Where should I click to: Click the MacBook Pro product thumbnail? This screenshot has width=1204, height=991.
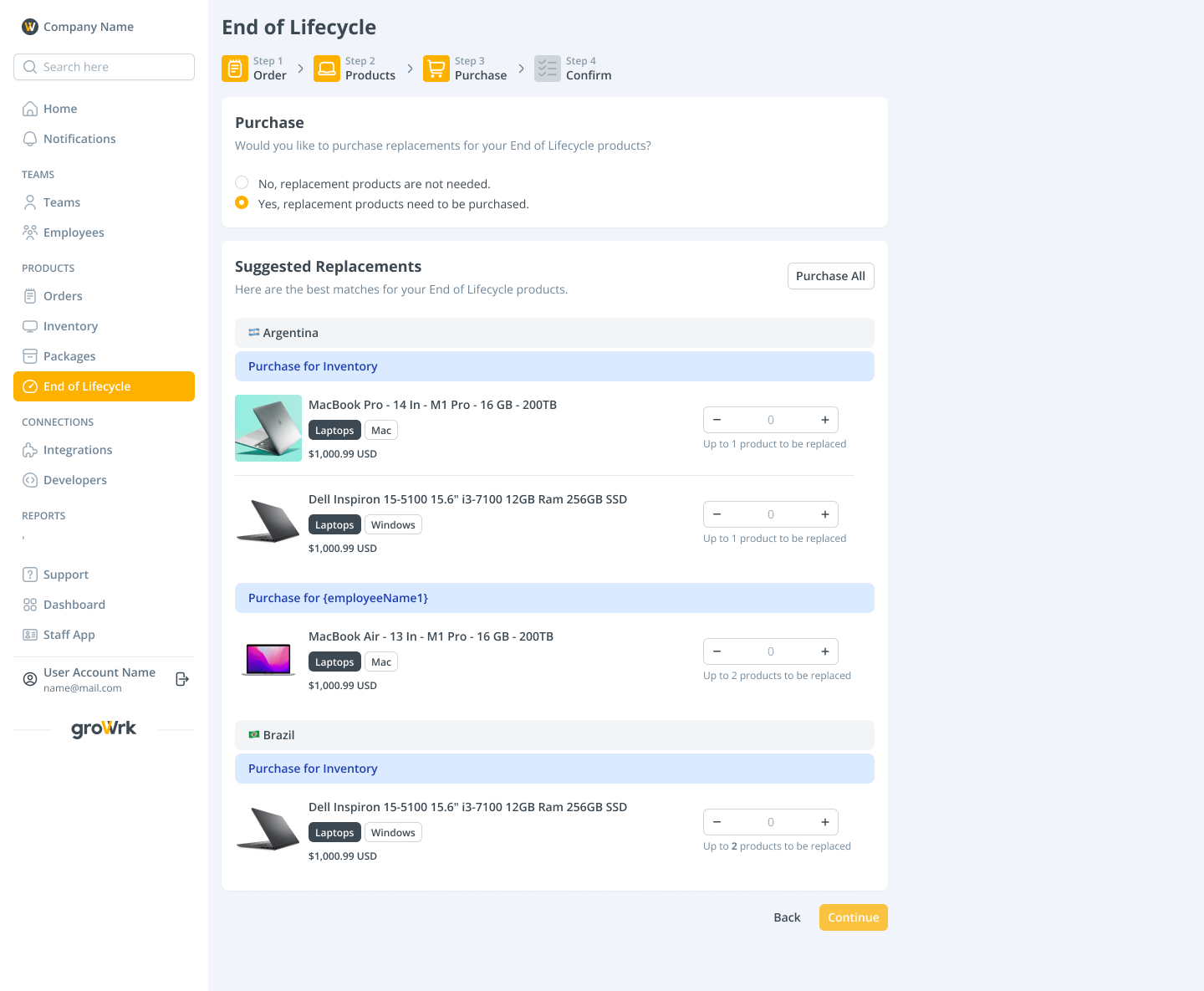point(268,428)
